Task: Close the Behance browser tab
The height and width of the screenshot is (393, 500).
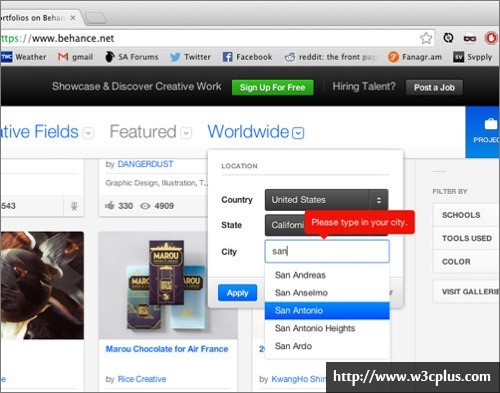Action: point(73,18)
